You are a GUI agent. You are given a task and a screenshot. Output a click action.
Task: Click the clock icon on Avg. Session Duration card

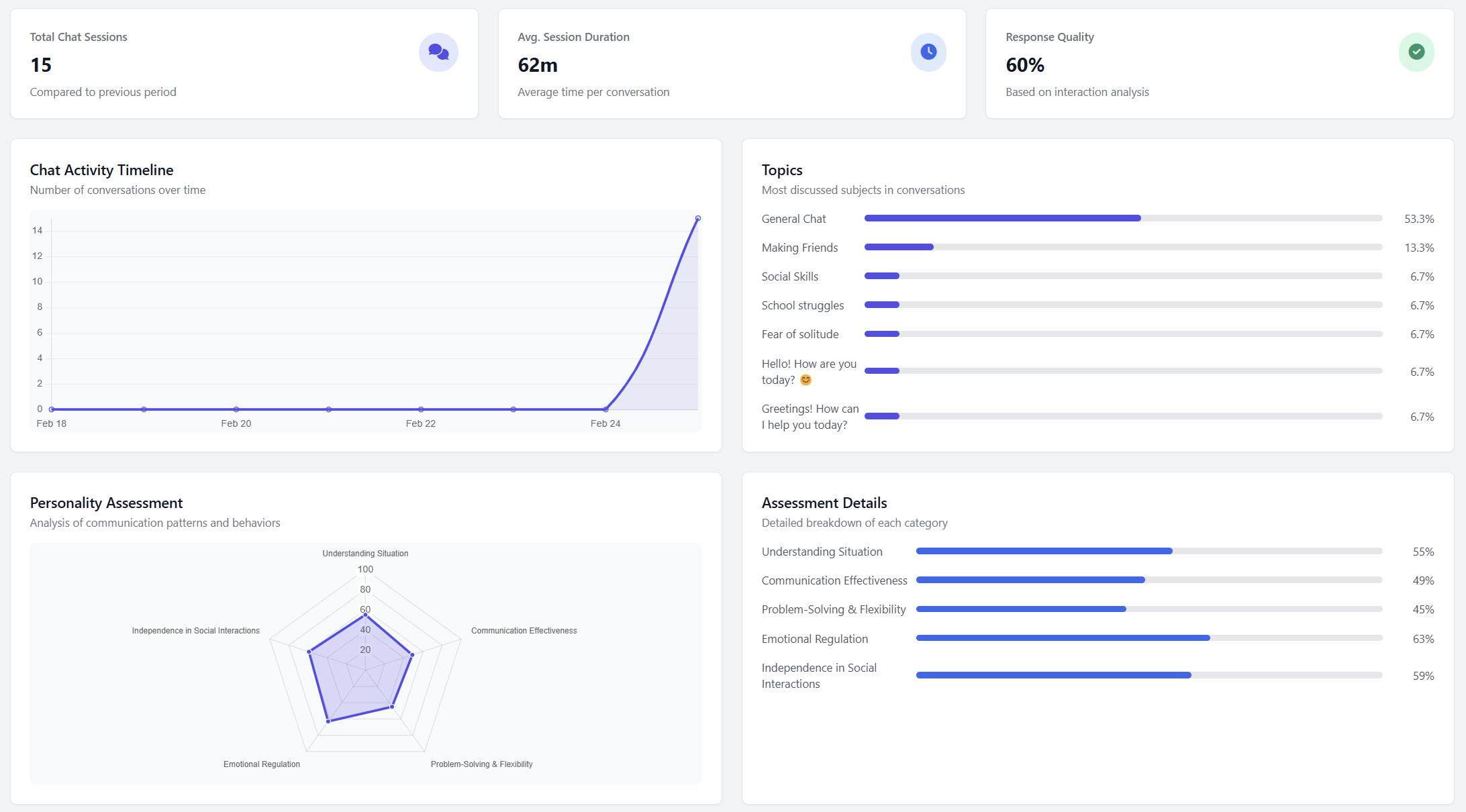928,52
